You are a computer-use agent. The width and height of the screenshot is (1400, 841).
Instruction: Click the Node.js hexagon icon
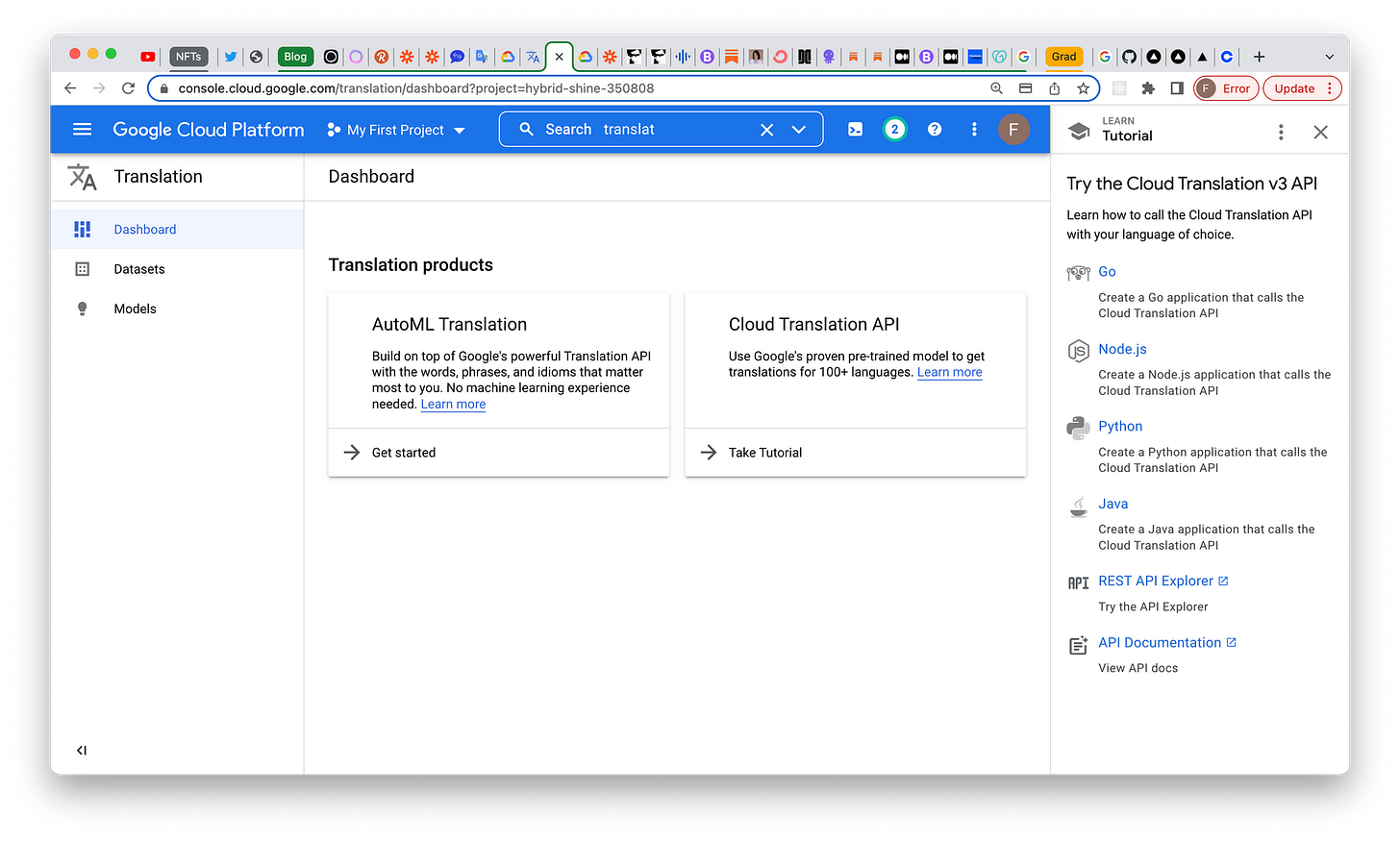(1079, 350)
